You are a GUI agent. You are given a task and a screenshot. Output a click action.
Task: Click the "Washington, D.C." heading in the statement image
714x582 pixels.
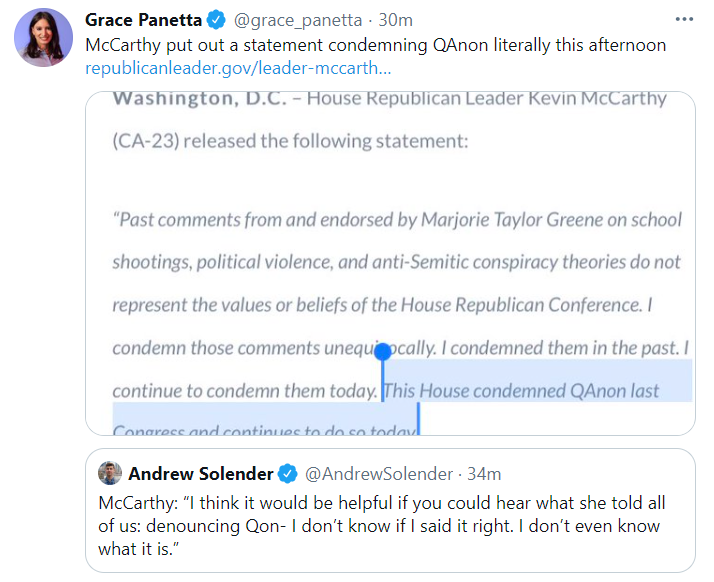pos(199,99)
